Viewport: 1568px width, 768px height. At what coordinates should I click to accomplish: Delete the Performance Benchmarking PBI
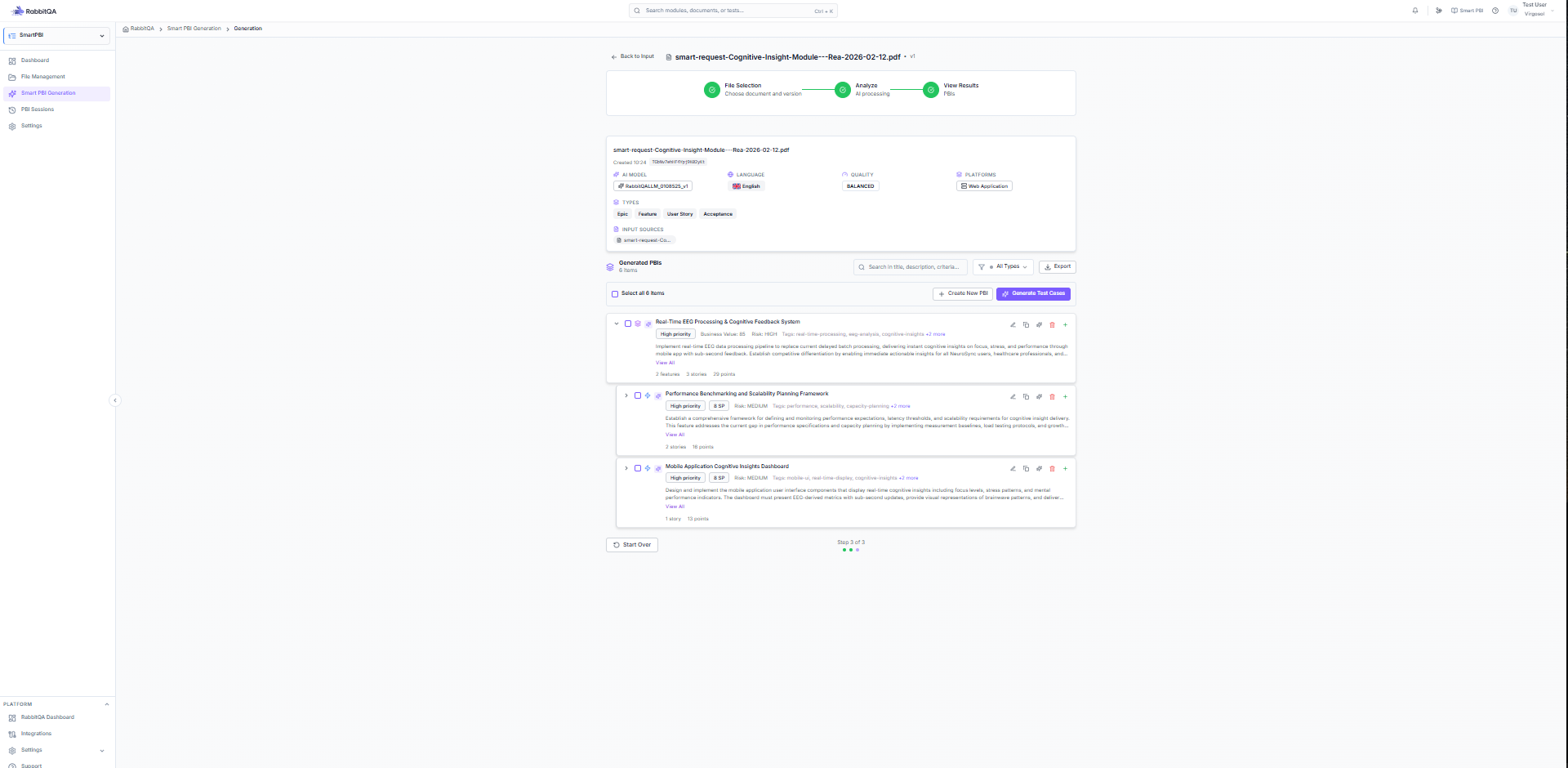(x=1052, y=397)
